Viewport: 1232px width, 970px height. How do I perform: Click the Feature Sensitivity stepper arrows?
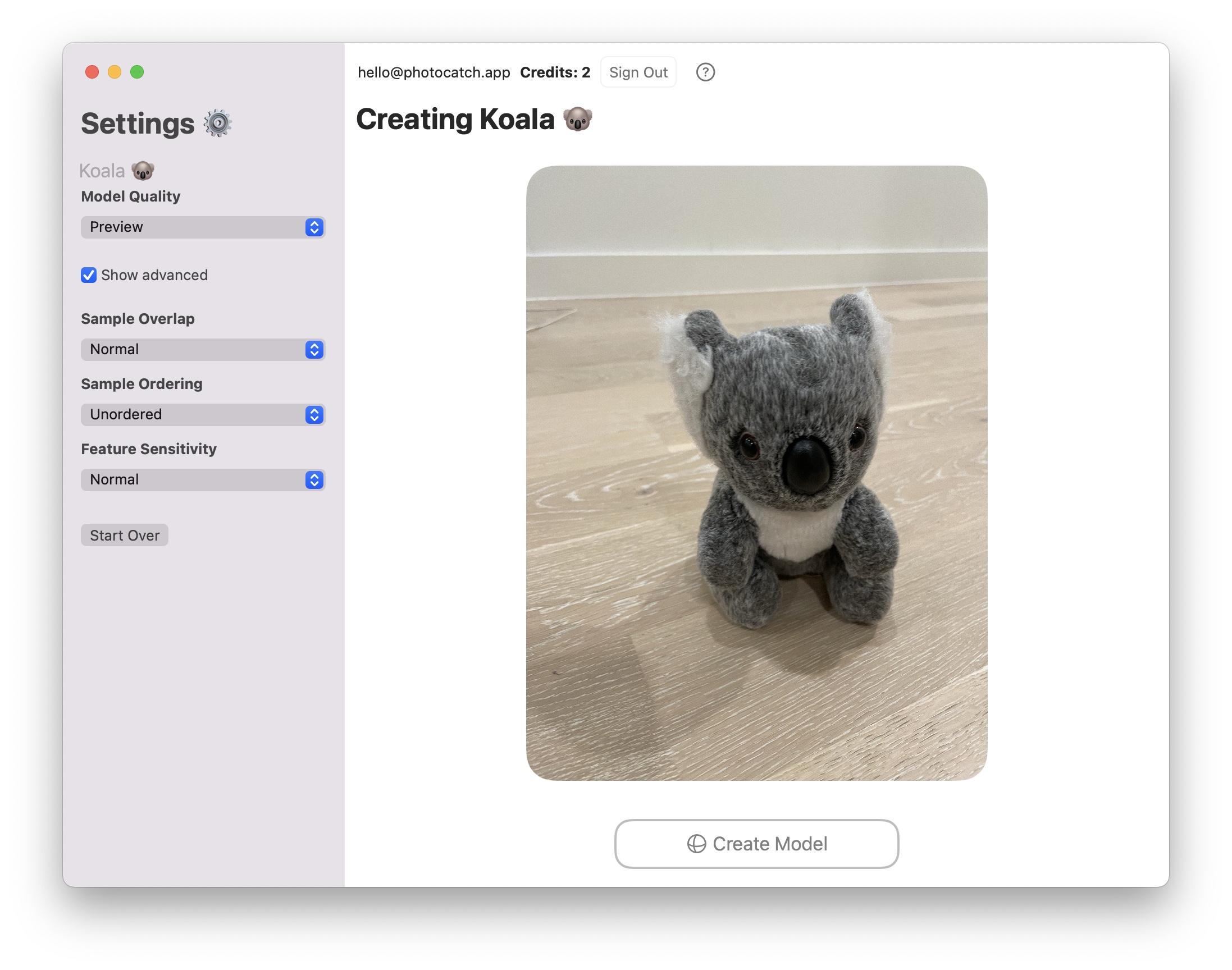pos(314,480)
